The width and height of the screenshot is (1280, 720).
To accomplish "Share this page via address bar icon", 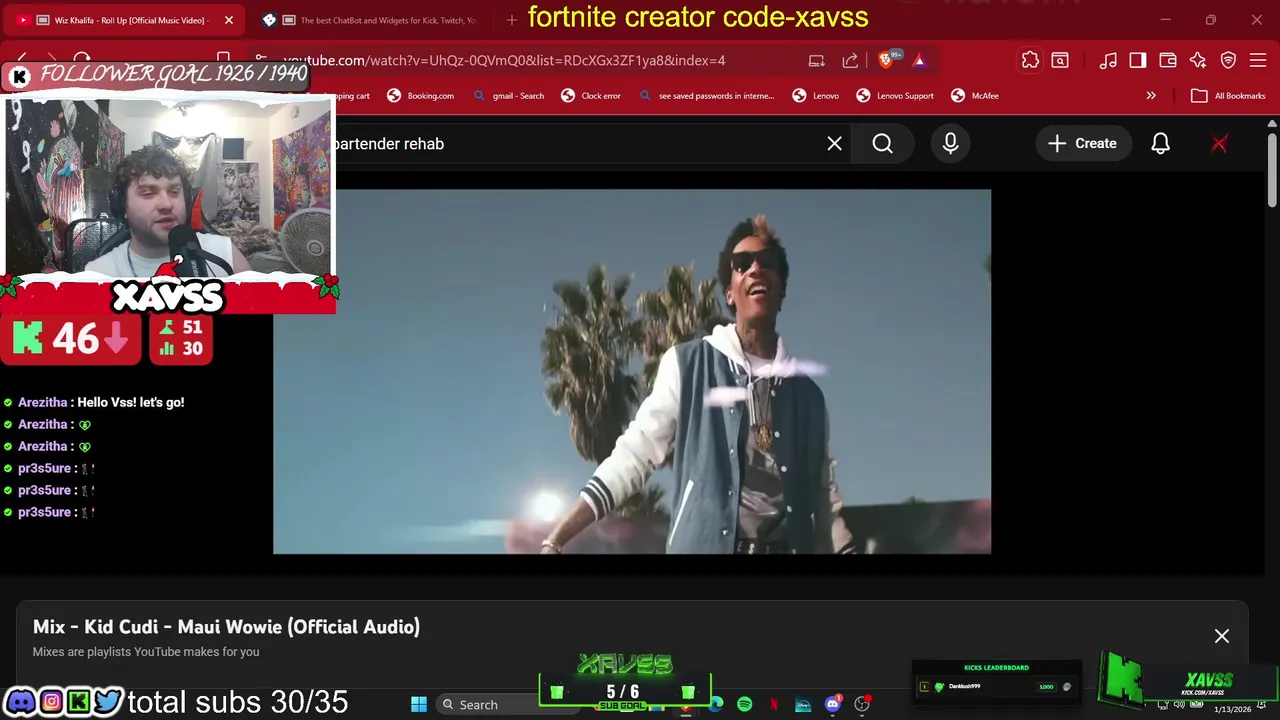I will [850, 61].
